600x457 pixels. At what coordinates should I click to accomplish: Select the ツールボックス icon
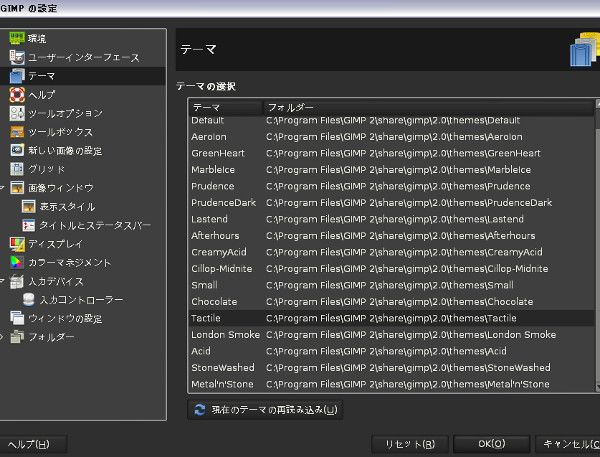point(17,132)
